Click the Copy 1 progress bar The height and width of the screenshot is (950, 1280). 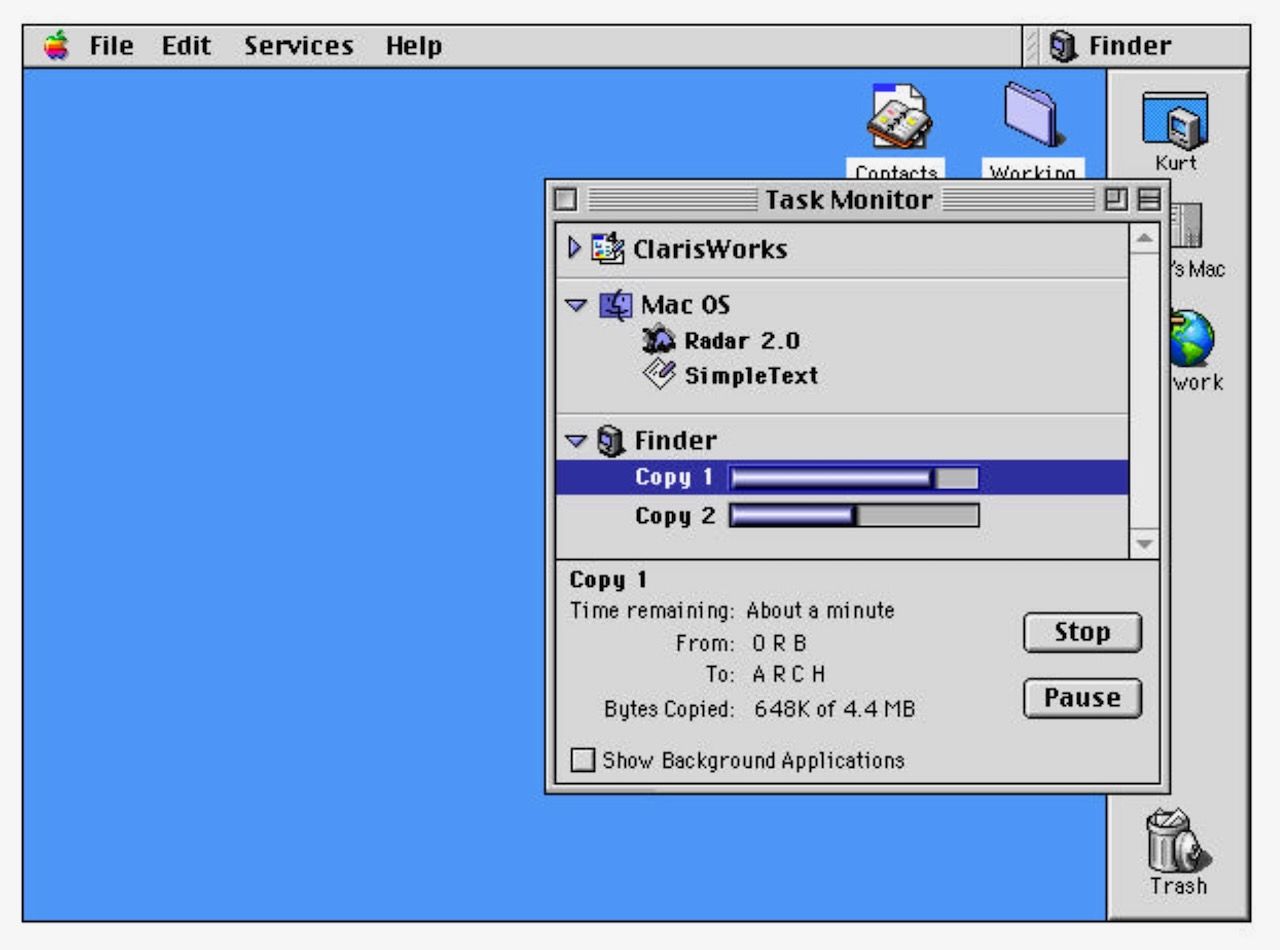point(854,478)
